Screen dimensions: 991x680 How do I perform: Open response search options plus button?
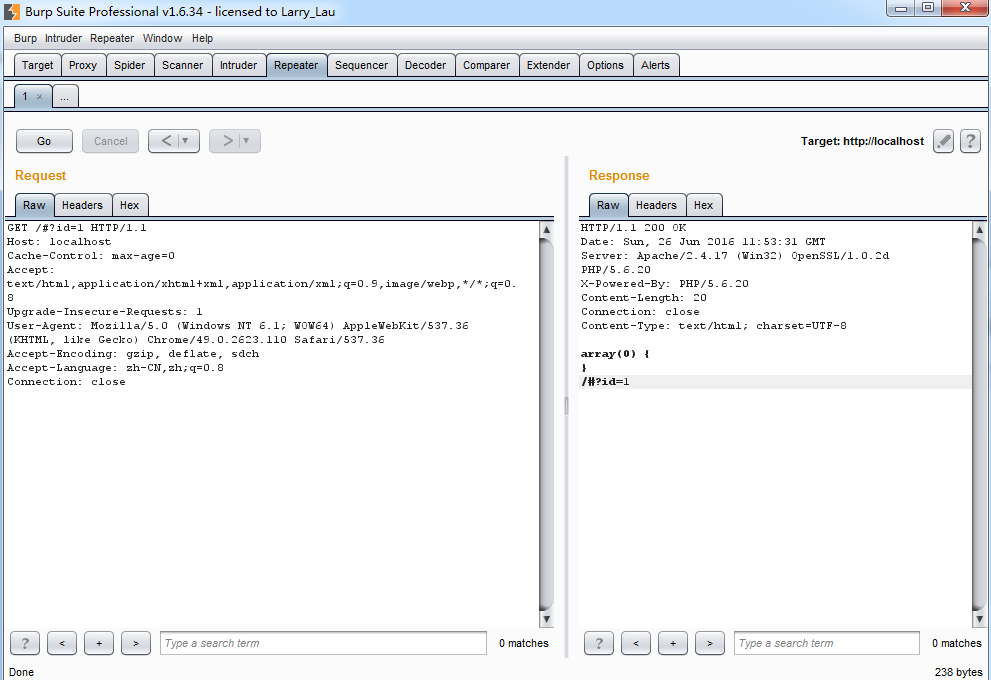672,643
